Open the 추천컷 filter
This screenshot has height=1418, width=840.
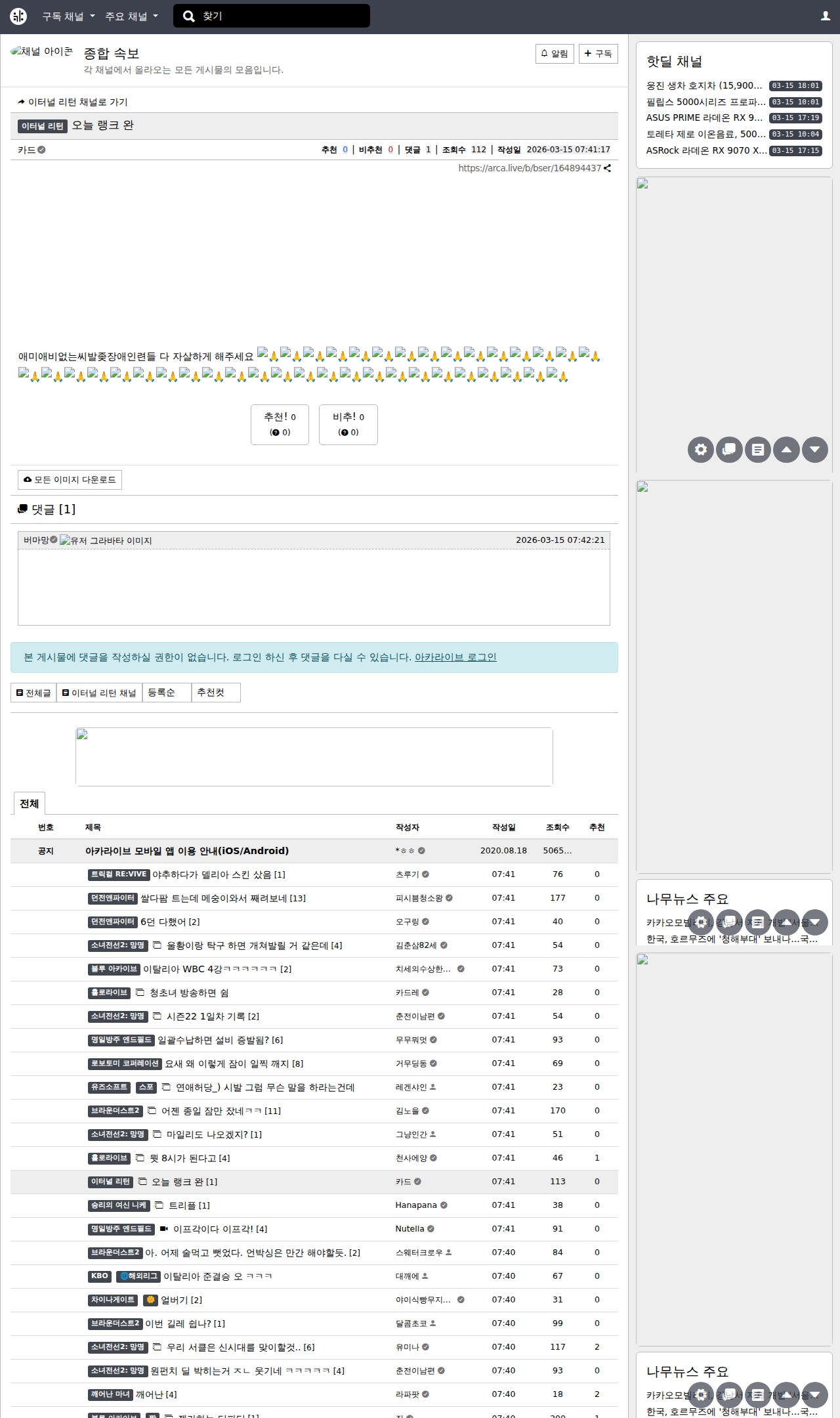(216, 693)
